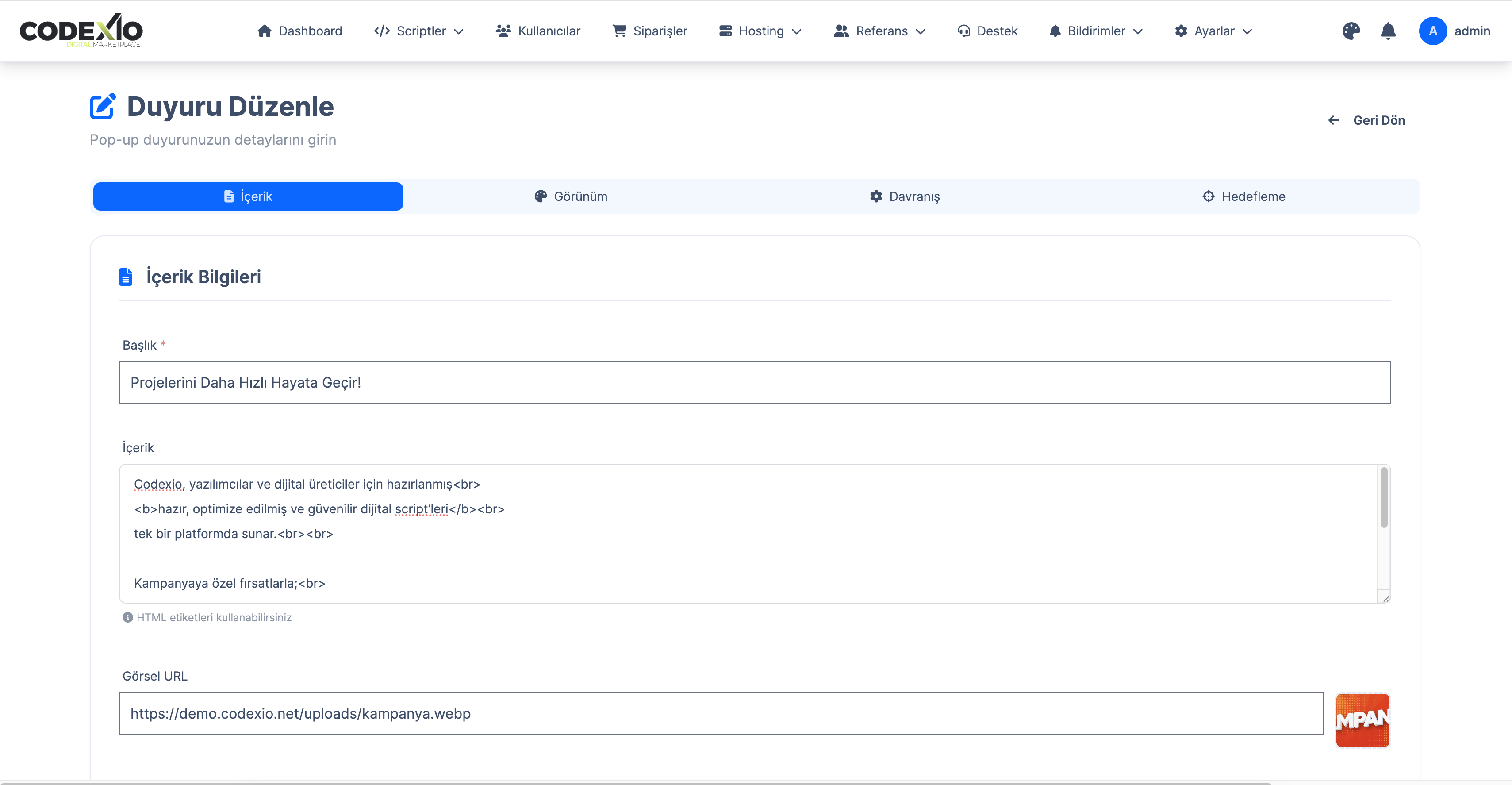The height and width of the screenshot is (785, 1512).
Task: Click the Geri Dön arrow icon
Action: pos(1334,120)
